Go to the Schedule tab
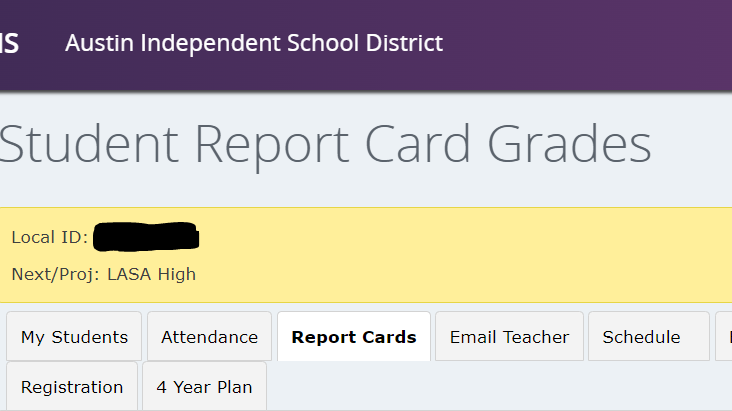This screenshot has width=732, height=411. pos(641,337)
